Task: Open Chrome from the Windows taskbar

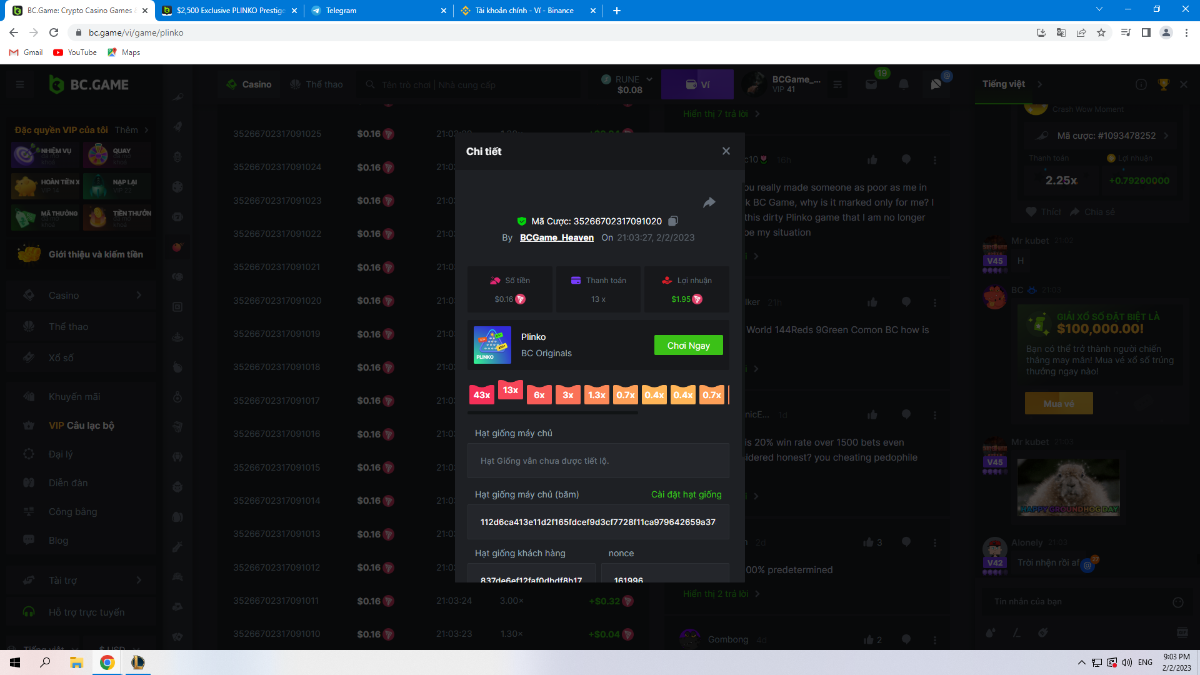Action: coord(107,662)
